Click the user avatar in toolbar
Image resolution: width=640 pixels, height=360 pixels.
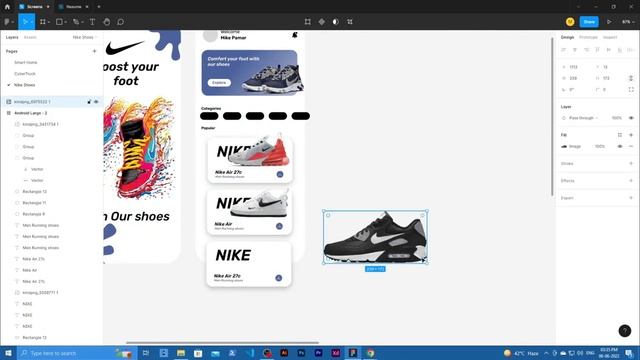point(570,22)
